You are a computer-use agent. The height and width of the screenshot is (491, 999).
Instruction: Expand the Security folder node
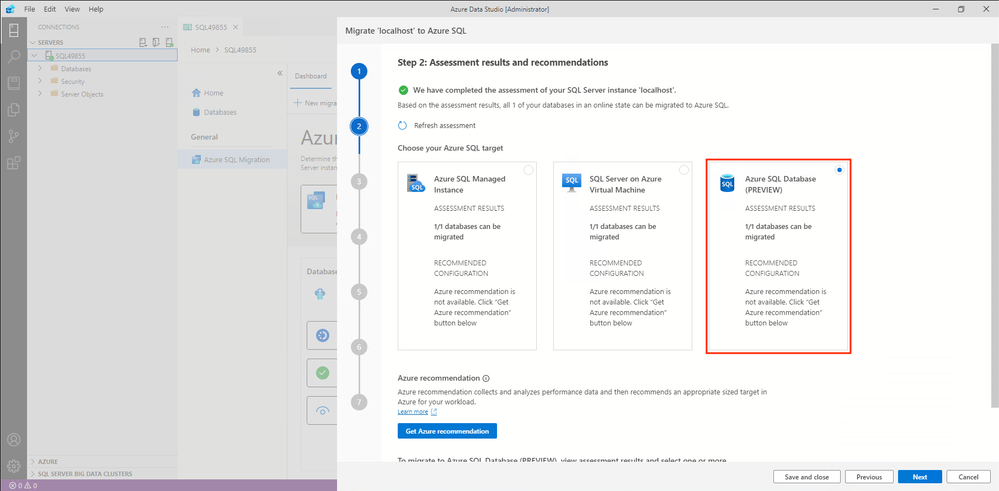40,81
